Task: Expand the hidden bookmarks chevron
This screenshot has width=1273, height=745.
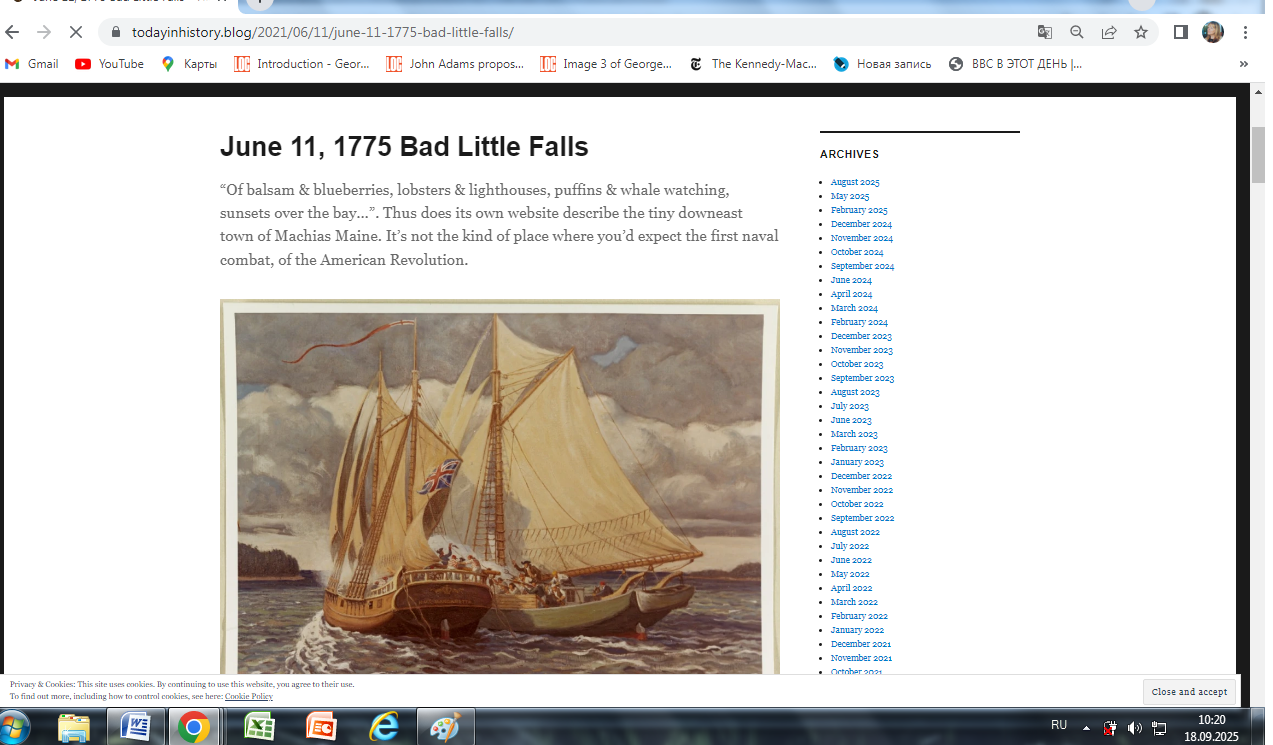Action: pyautogui.click(x=1244, y=64)
